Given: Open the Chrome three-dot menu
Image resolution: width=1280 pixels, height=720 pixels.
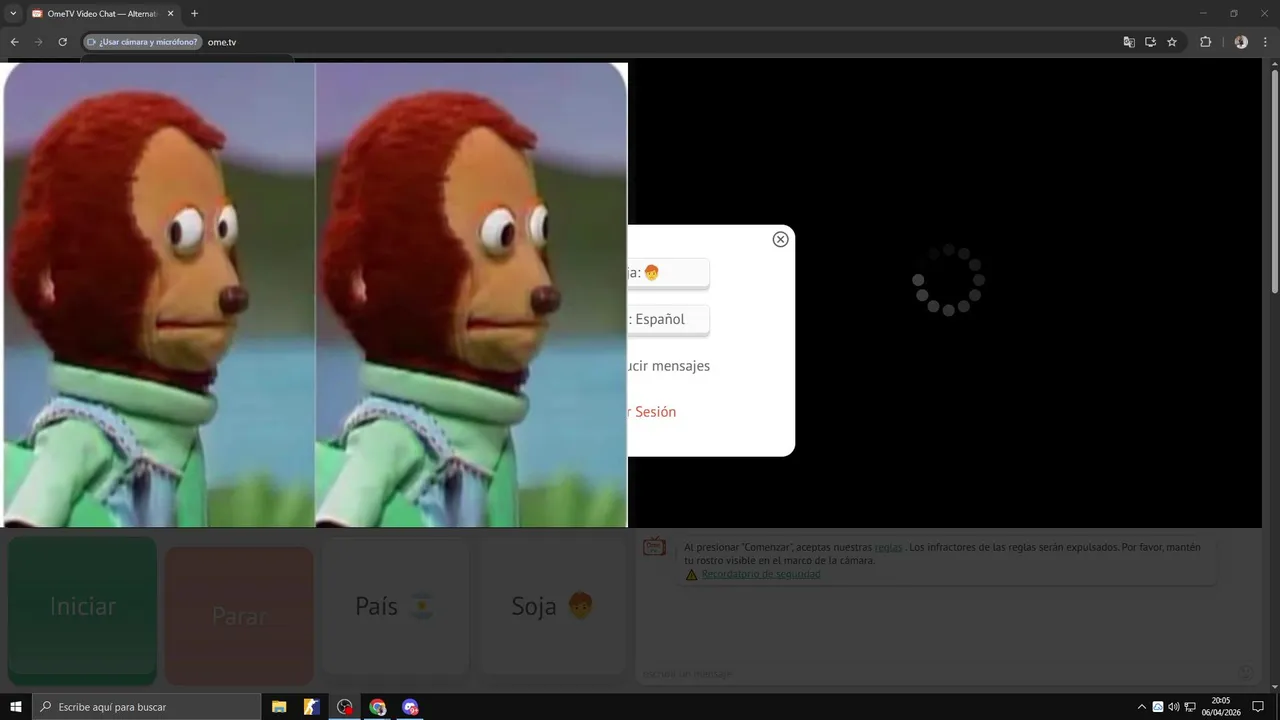Looking at the screenshot, I should 1266,42.
